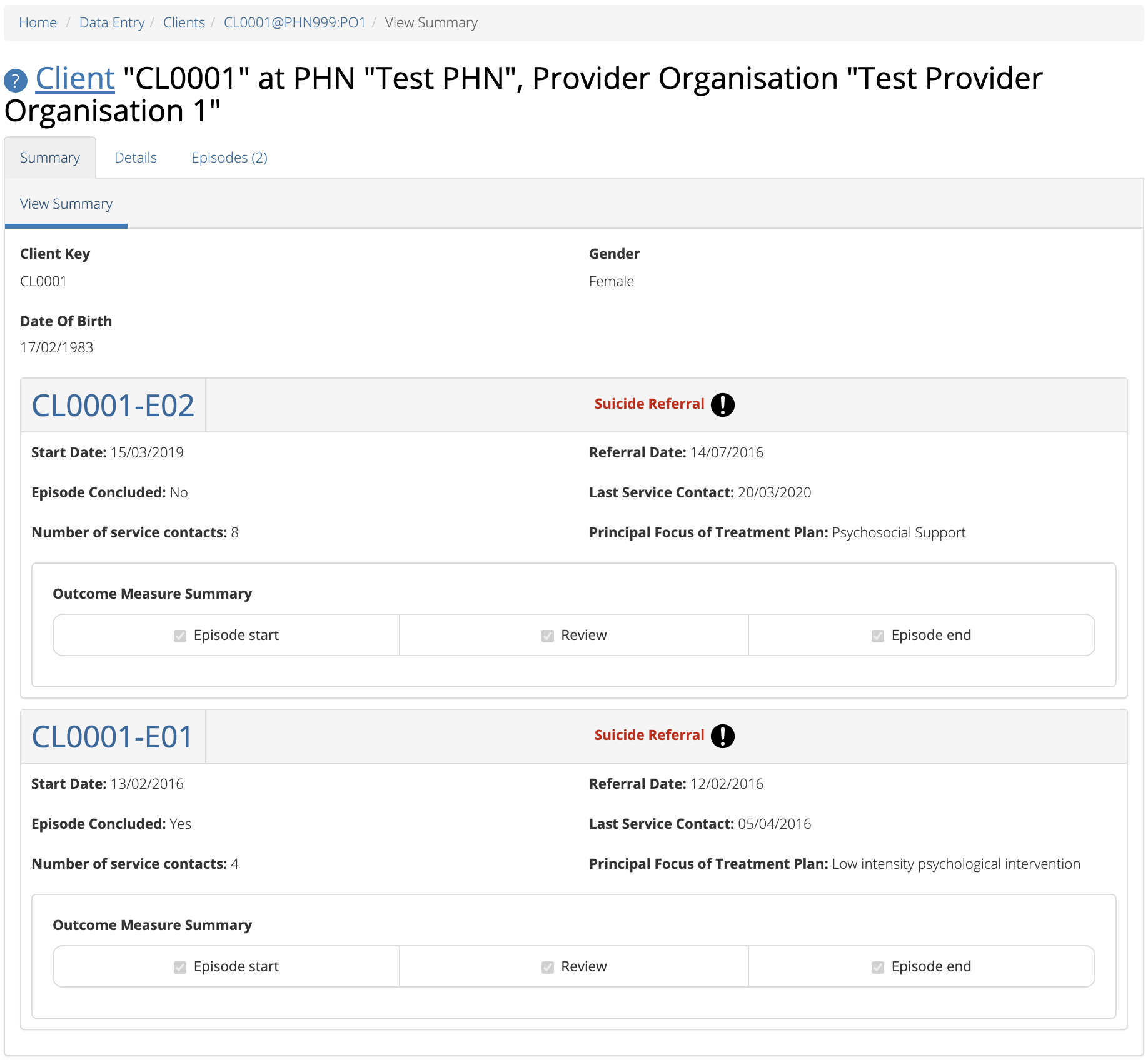Click the View Summary sub-tab
1148x1060 pixels.
[66, 204]
